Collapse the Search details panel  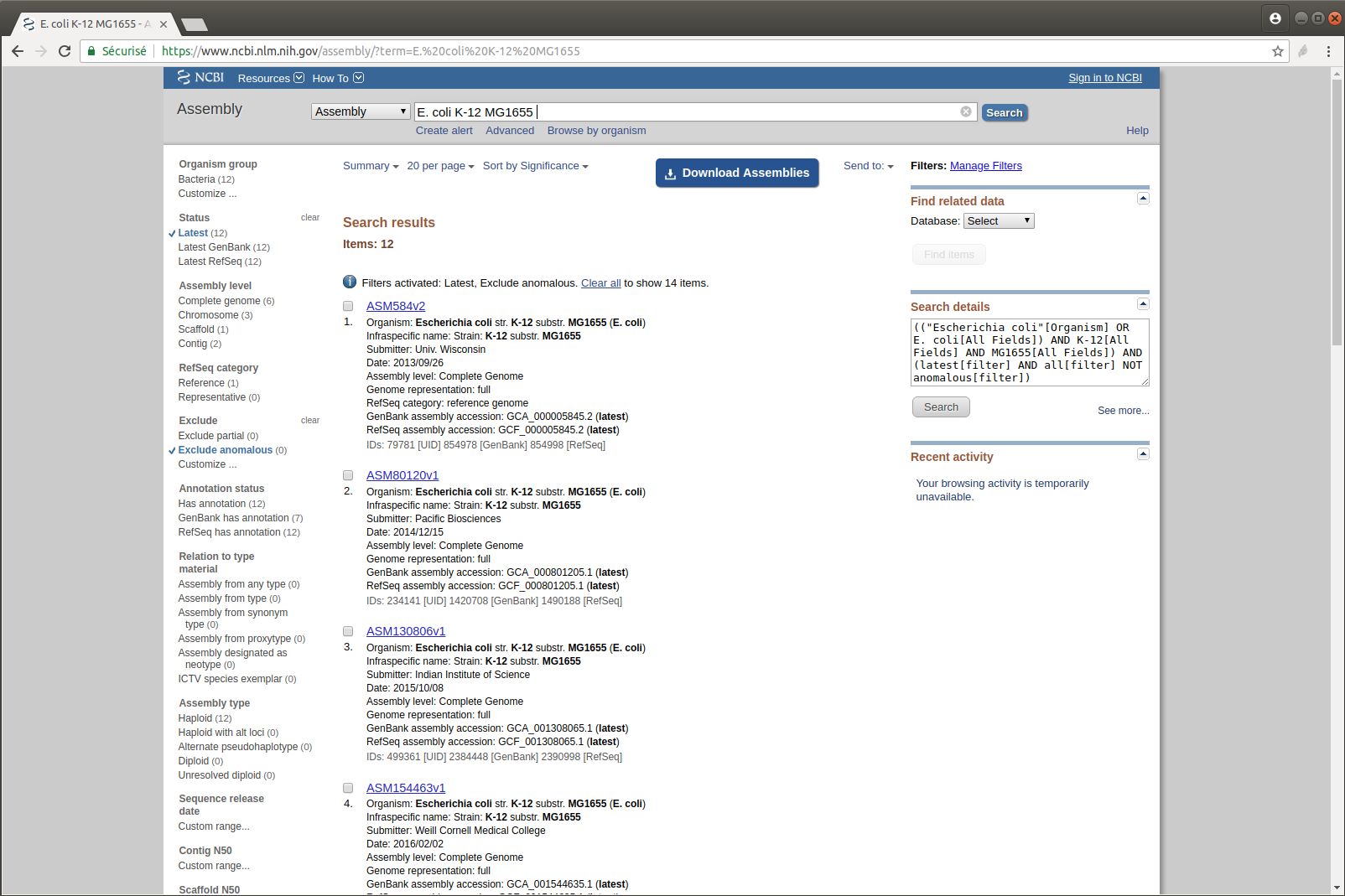pyautogui.click(x=1143, y=304)
